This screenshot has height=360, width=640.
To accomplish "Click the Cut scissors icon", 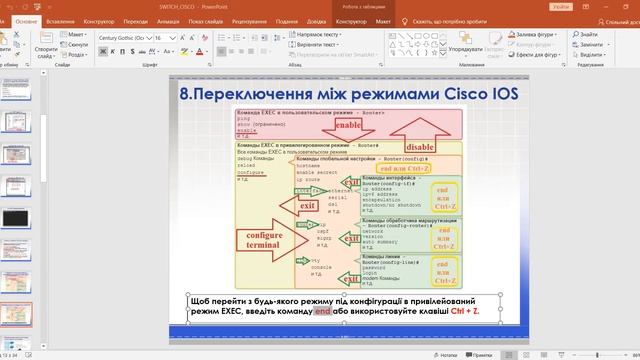I will pyautogui.click(x=16, y=35).
